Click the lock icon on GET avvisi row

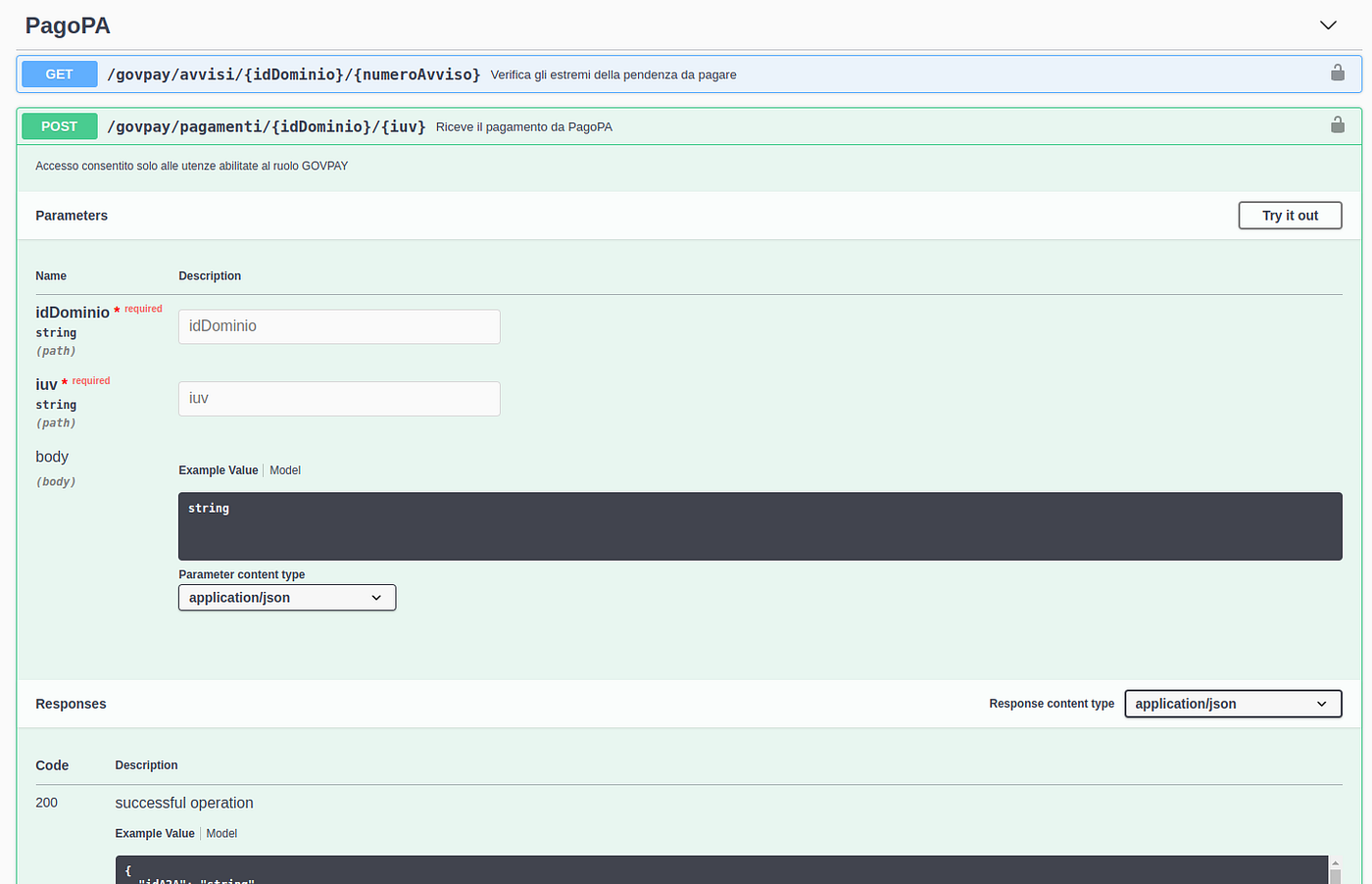point(1337,73)
